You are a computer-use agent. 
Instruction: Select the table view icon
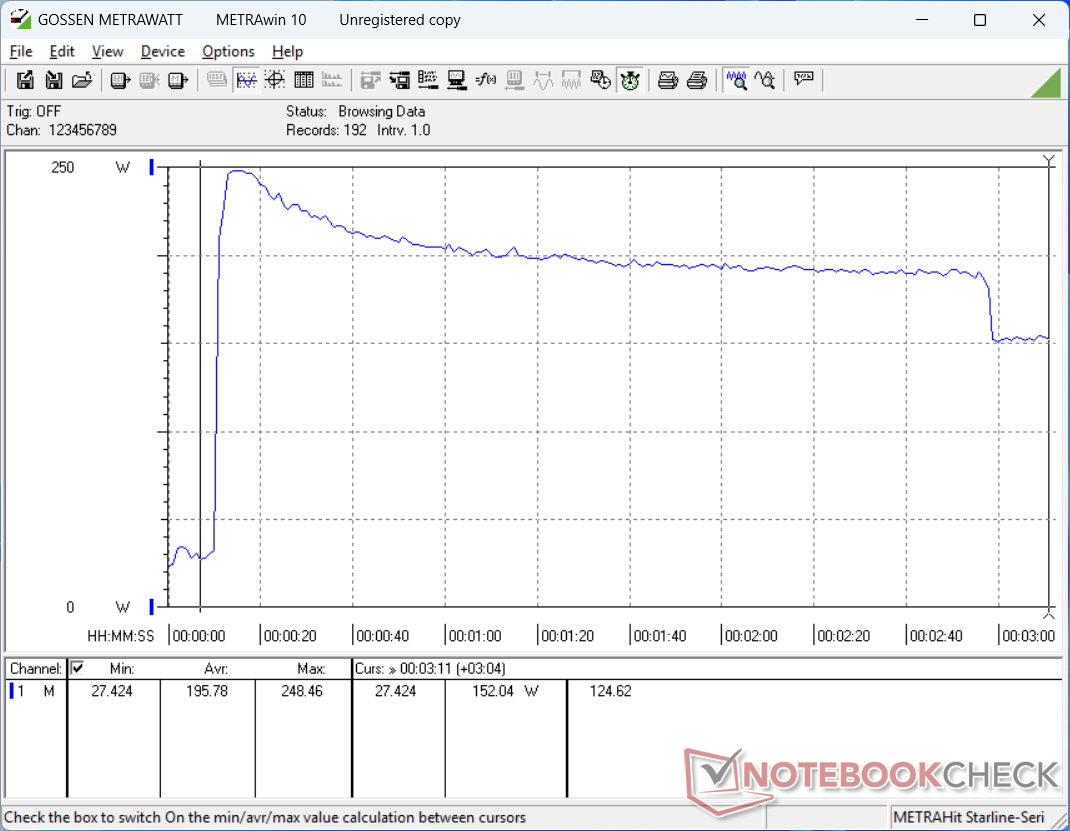point(303,81)
